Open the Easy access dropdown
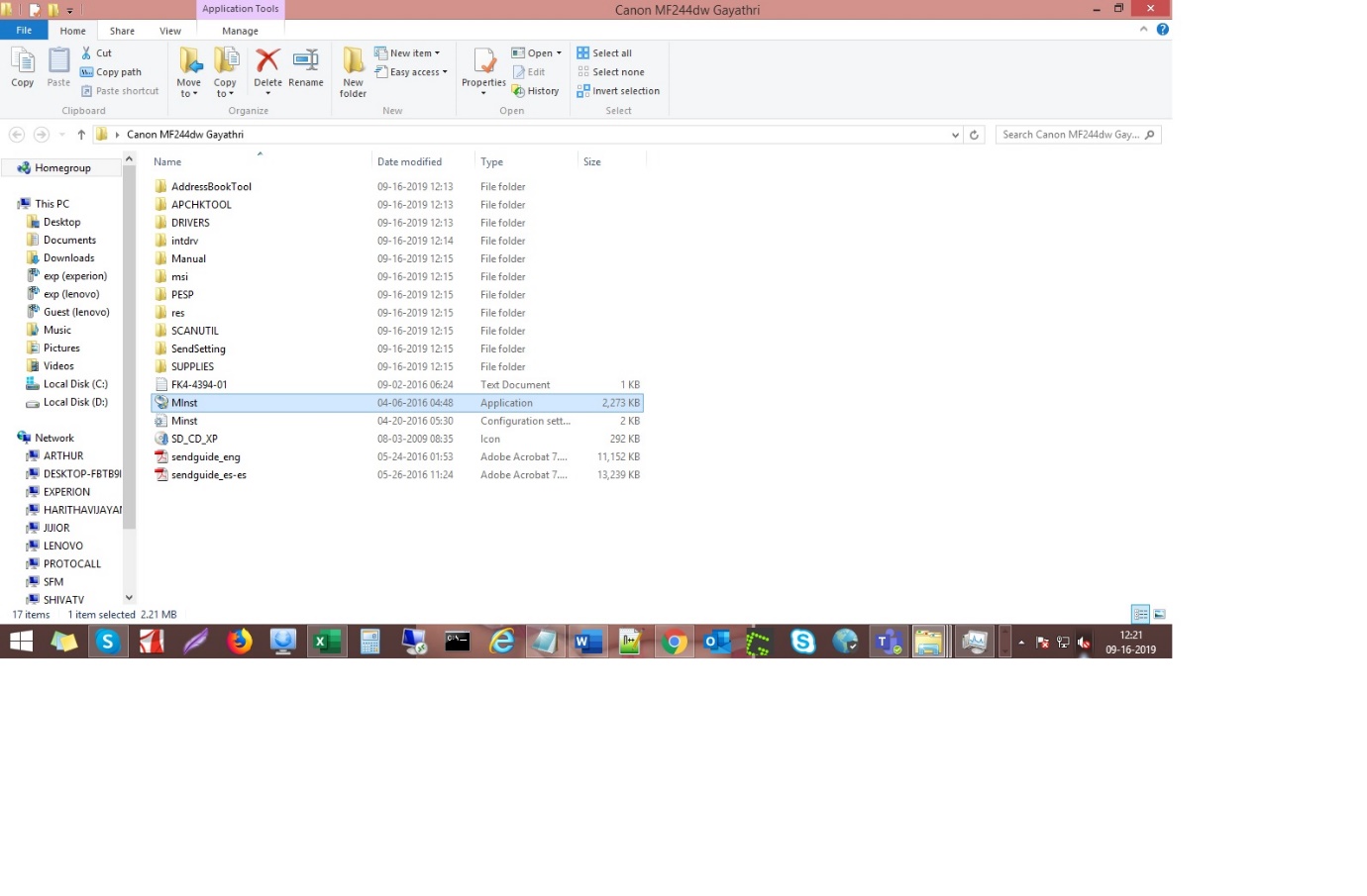The width and height of the screenshot is (1367, 896). tap(411, 72)
